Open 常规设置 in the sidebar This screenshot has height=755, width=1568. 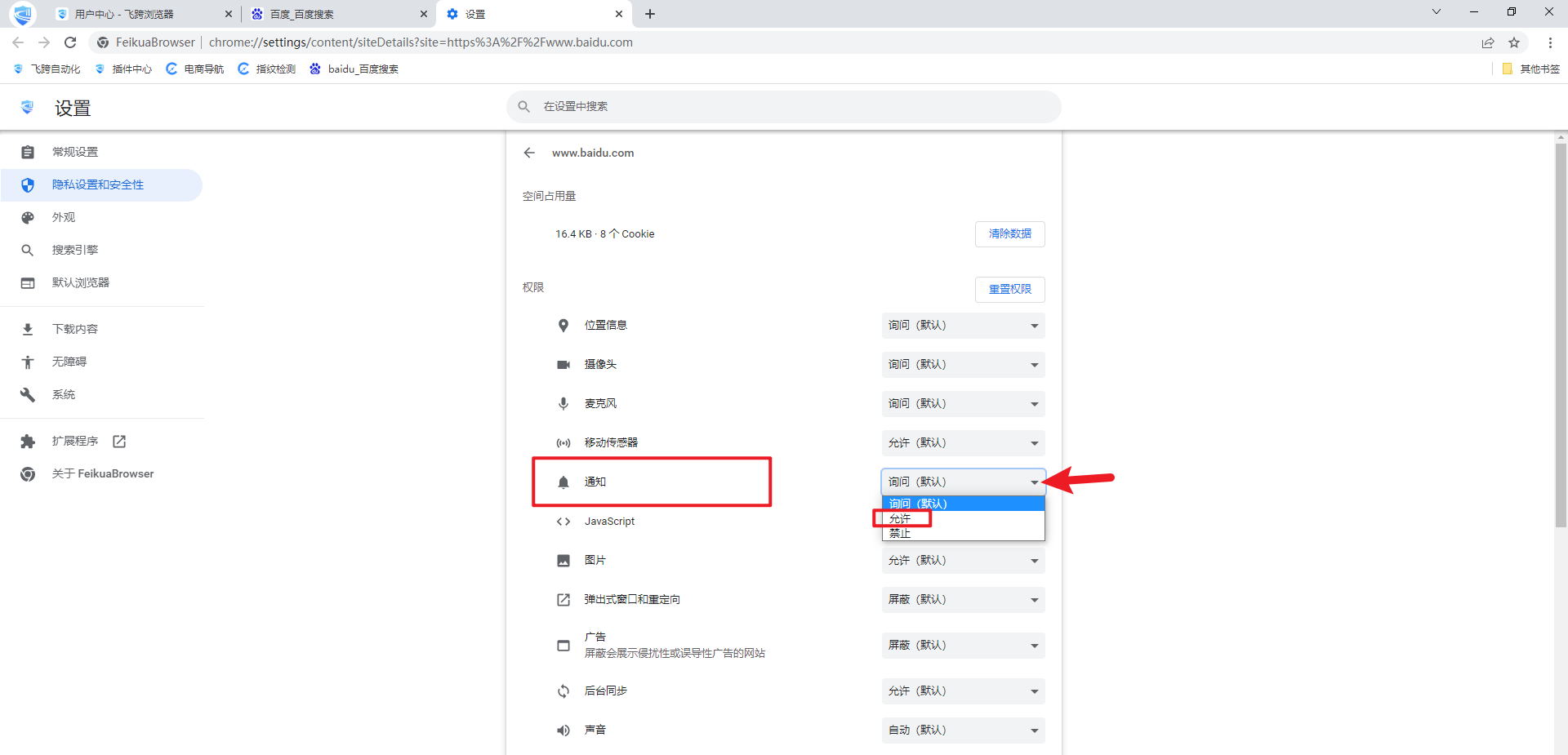click(102, 153)
